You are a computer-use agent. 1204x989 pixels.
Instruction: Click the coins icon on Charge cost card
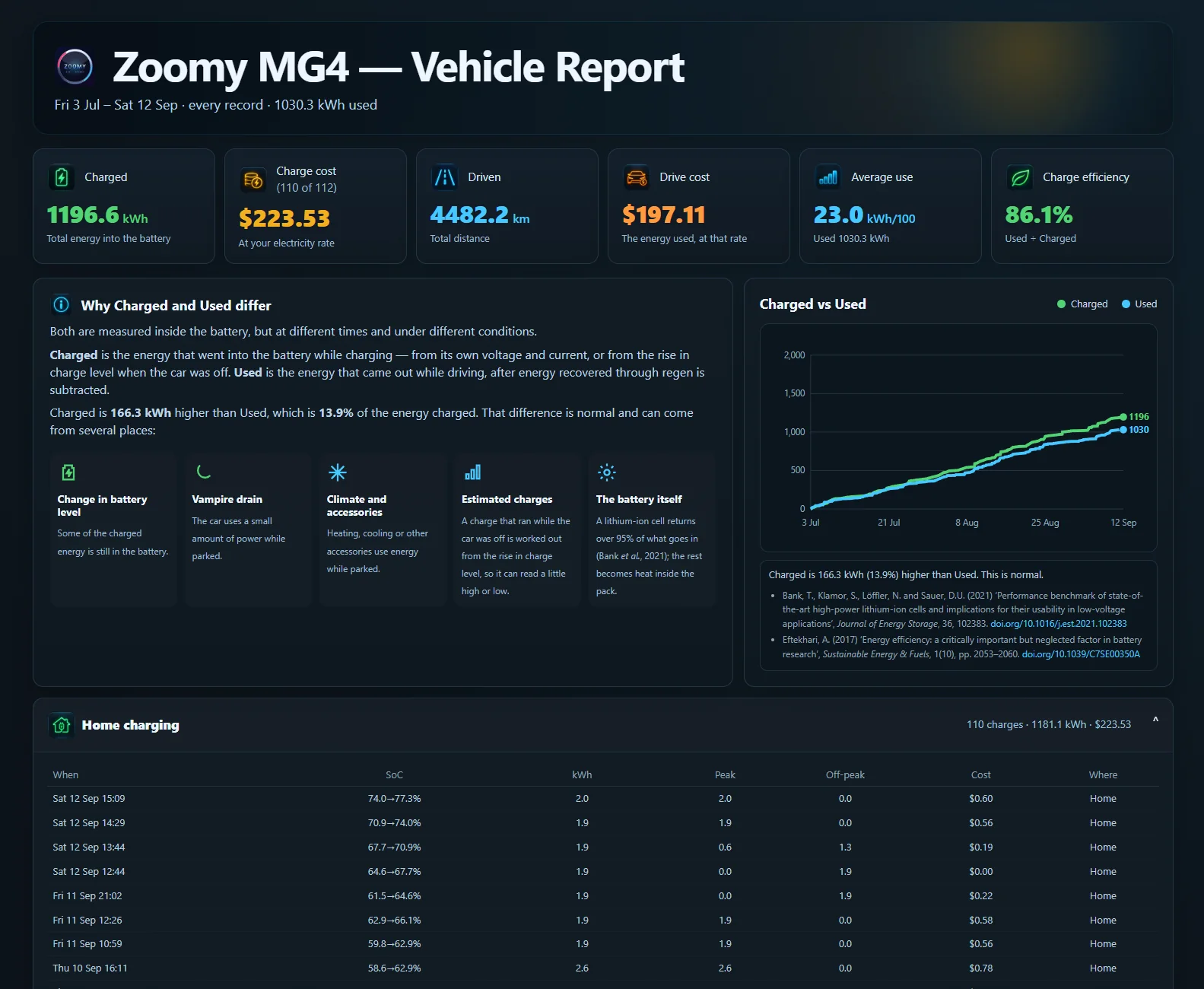tap(253, 180)
